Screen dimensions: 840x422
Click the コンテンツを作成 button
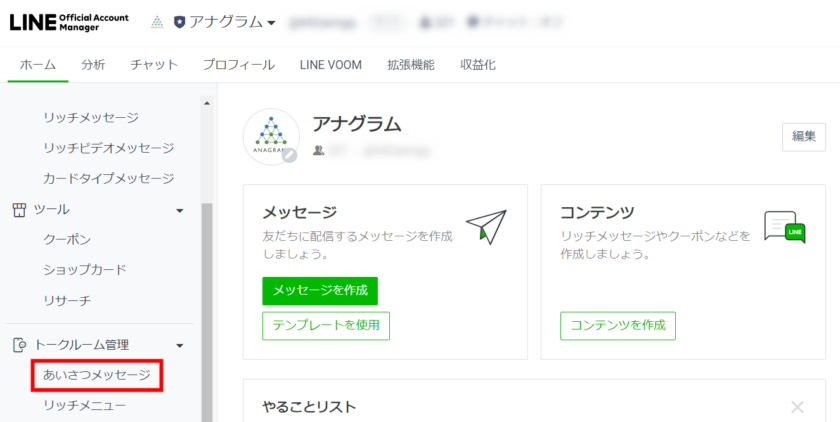pos(618,326)
